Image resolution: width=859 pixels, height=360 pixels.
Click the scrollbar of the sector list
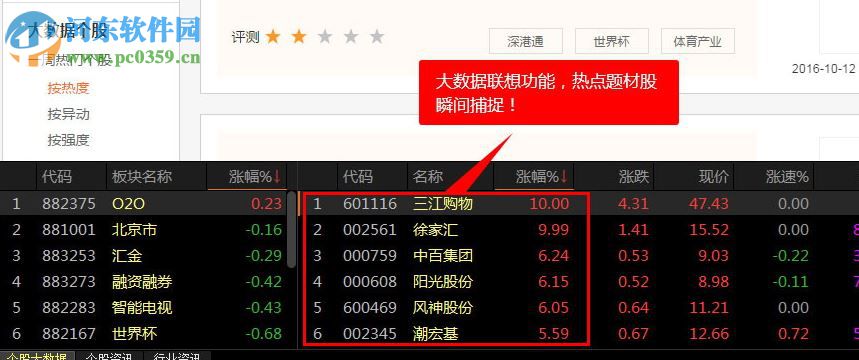291,230
